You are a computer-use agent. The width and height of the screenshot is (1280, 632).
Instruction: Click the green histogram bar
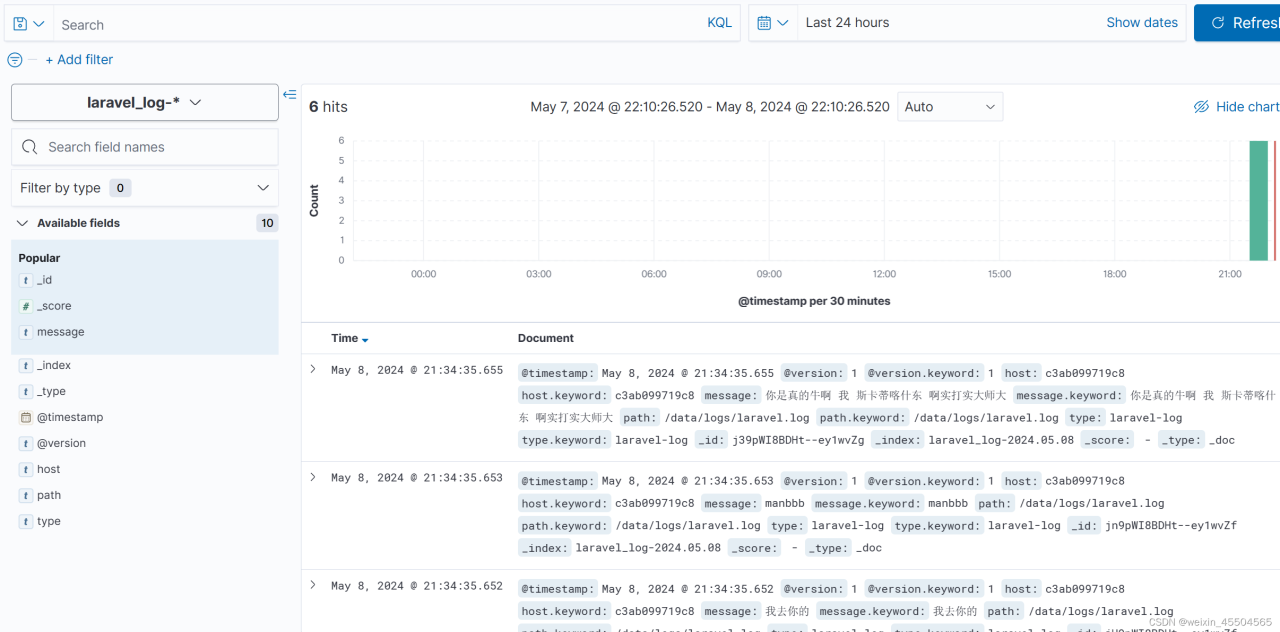click(x=1258, y=200)
